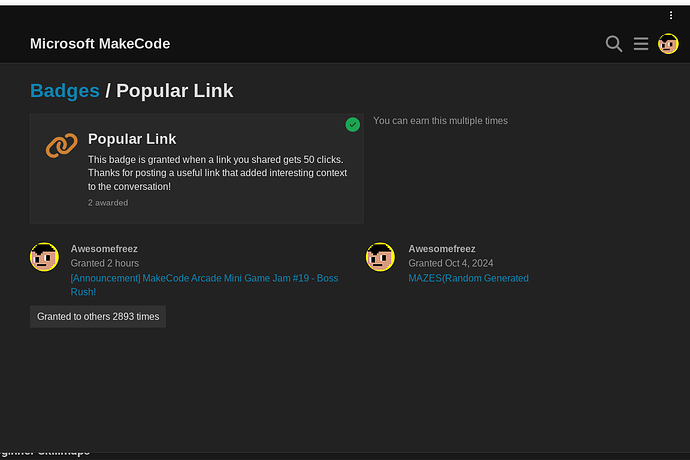Click the orange chain-link badge icon
This screenshot has width=690, height=460.
coord(62,145)
